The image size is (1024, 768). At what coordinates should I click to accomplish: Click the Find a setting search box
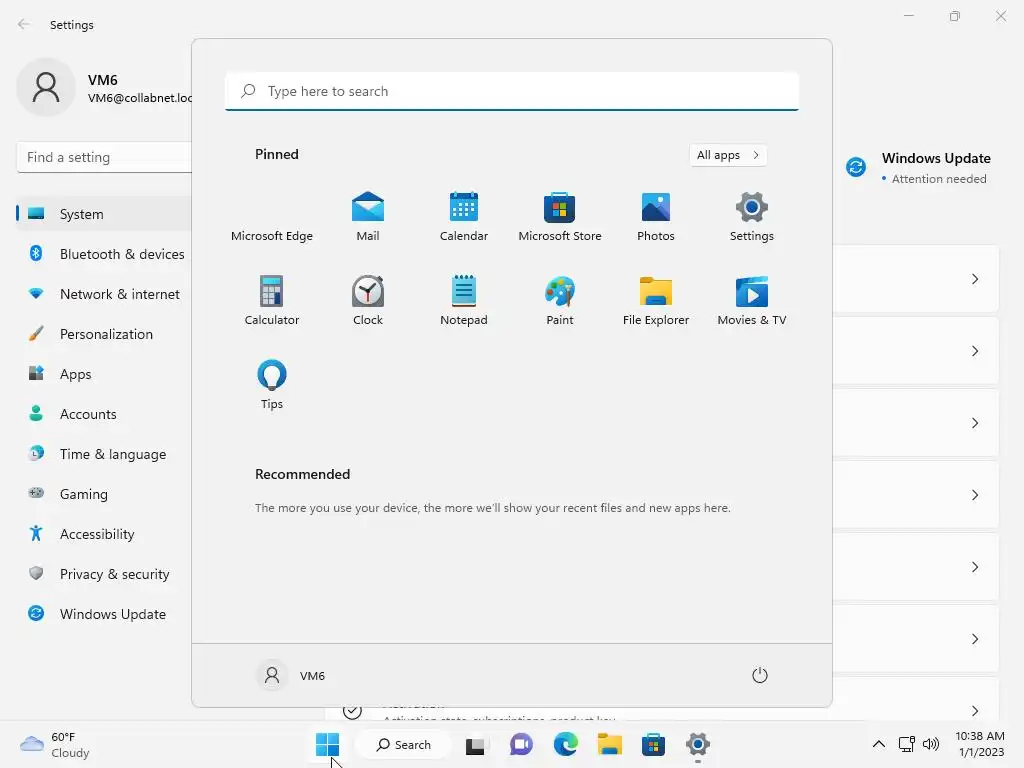104,157
